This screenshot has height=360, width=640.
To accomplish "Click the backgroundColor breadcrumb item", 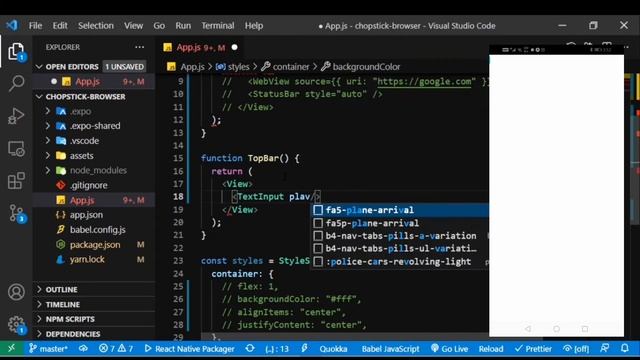I will (x=361, y=67).
